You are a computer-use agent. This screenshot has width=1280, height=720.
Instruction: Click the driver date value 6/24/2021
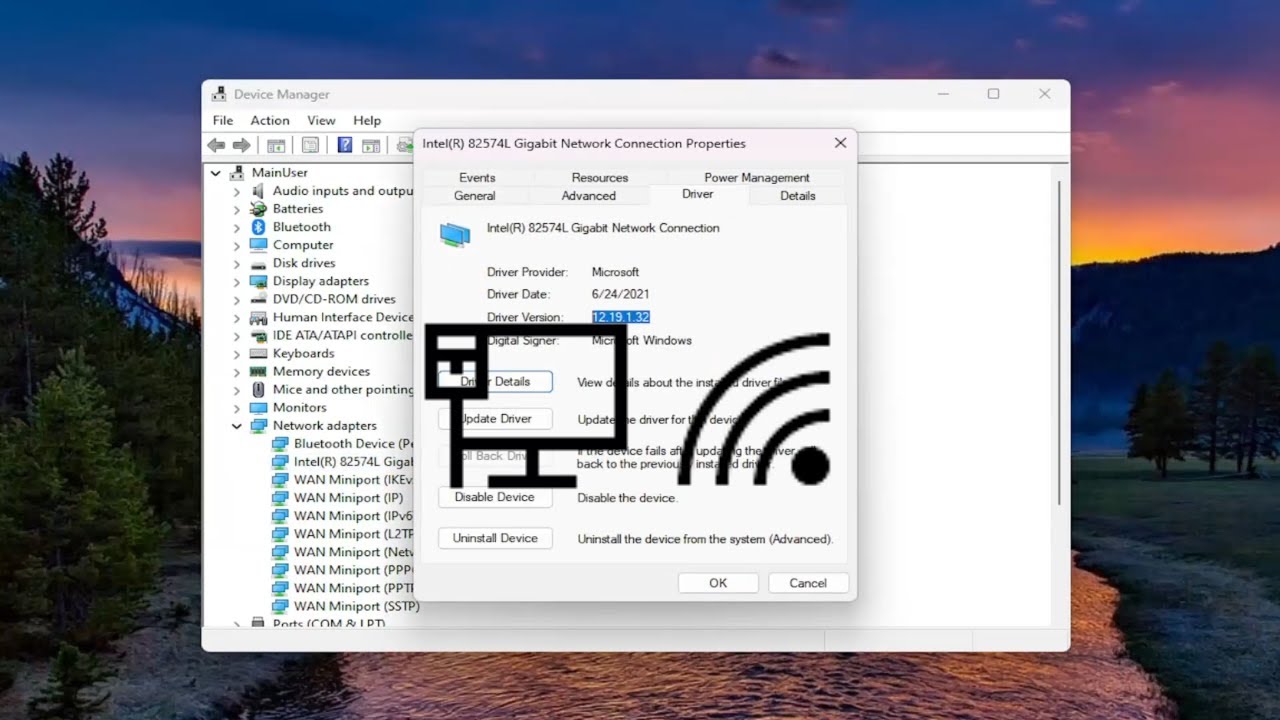(620, 294)
